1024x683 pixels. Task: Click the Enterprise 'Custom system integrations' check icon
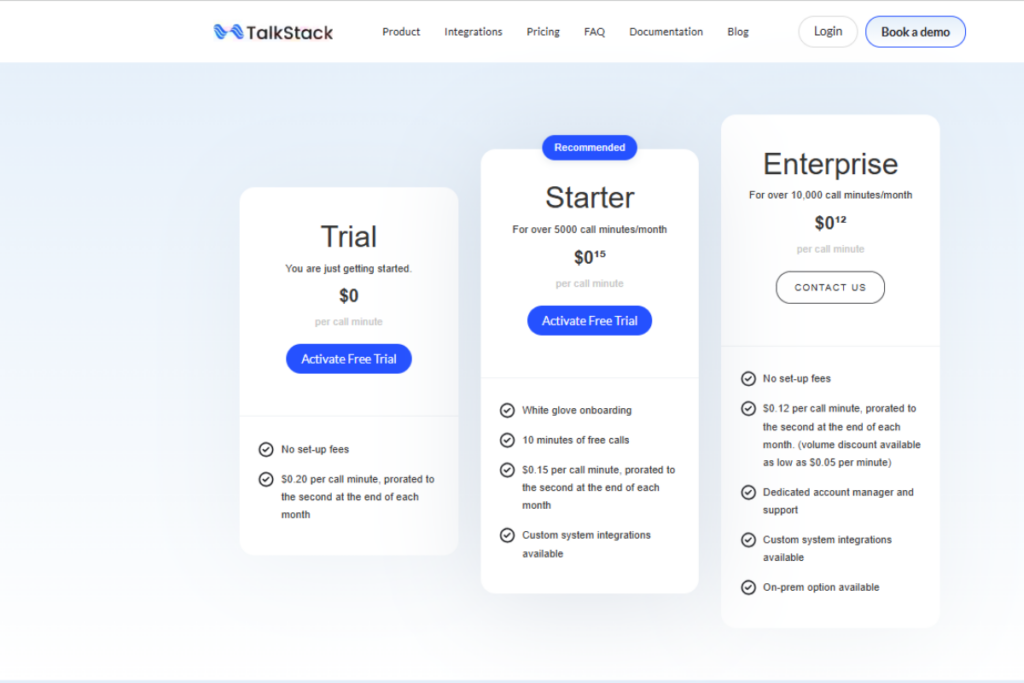tap(748, 540)
